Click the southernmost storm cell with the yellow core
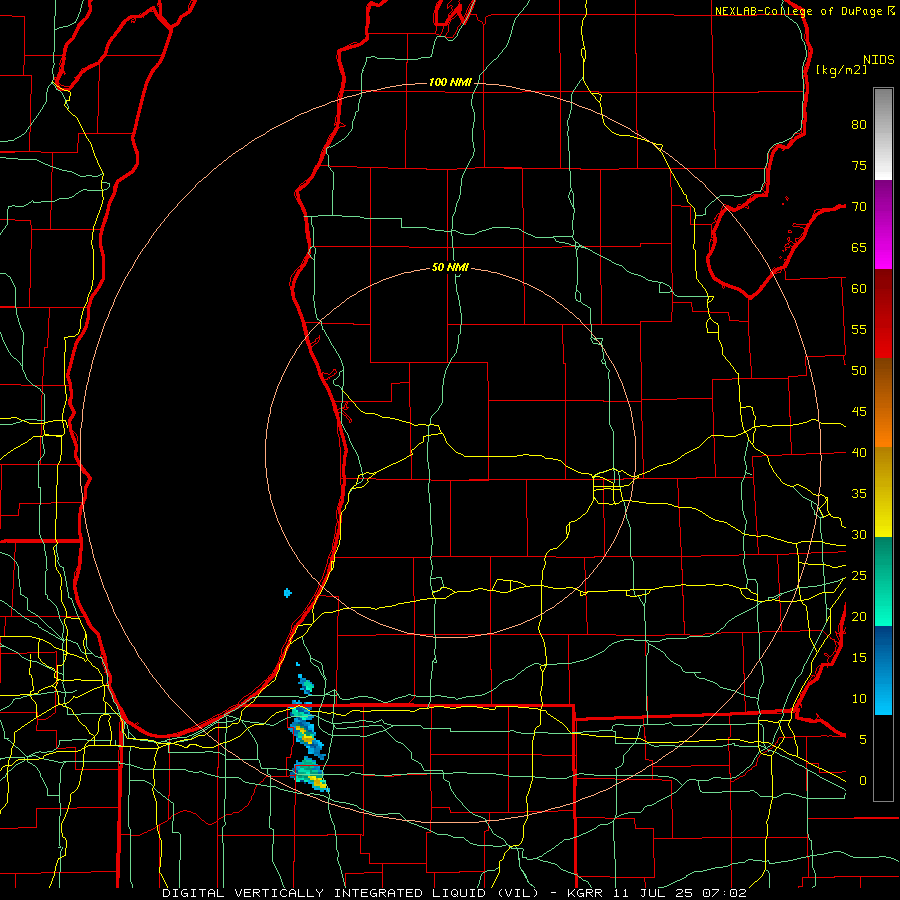This screenshot has height=900, width=900. [x=310, y=775]
